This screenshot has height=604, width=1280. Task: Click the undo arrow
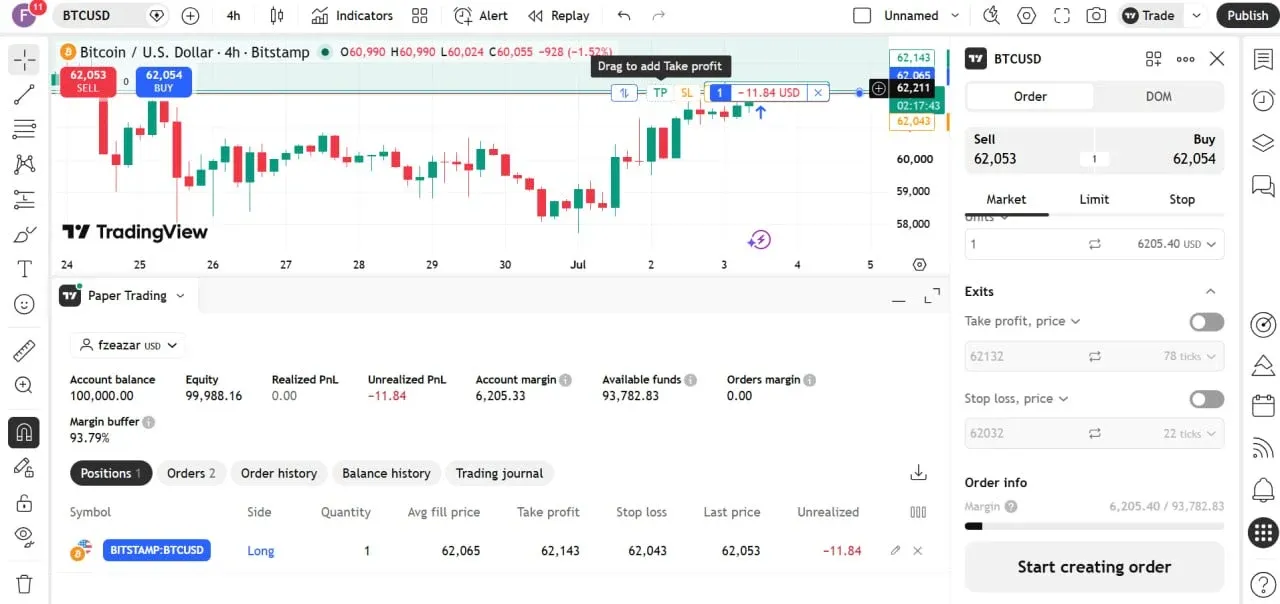point(624,16)
